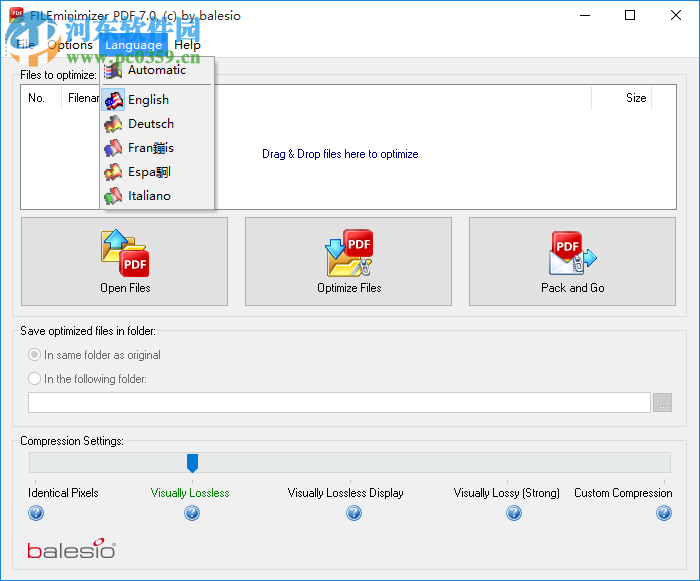Click the compression slider thumb
The image size is (700, 581).
192,463
